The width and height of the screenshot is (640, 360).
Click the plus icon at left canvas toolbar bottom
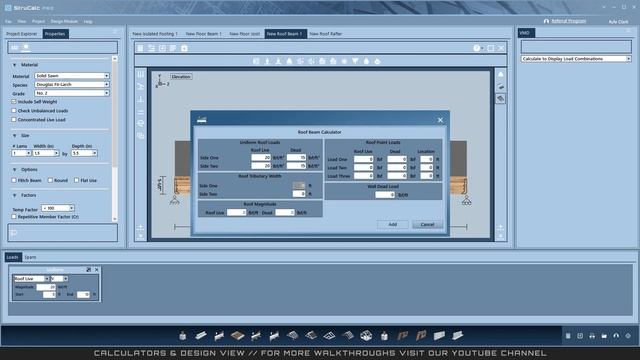pos(140,228)
